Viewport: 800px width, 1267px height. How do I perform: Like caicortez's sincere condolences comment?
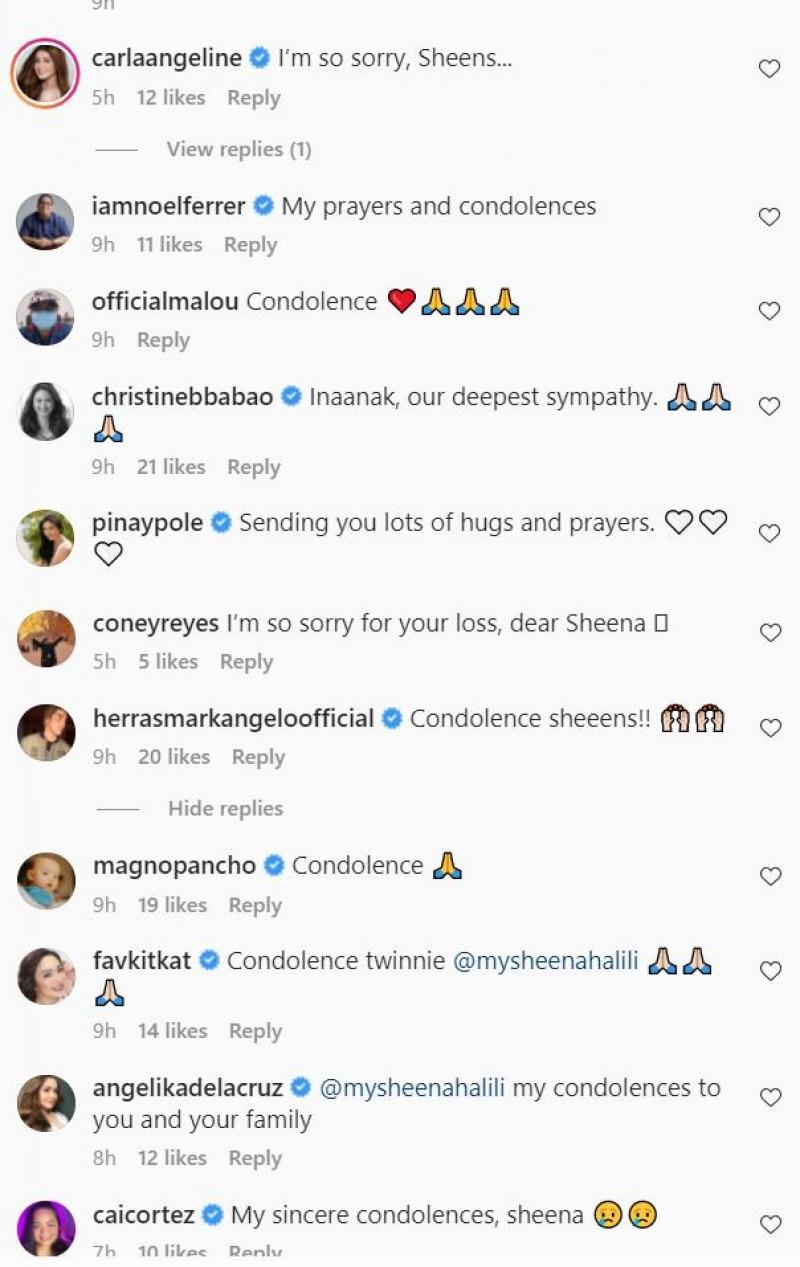pyautogui.click(x=768, y=1225)
